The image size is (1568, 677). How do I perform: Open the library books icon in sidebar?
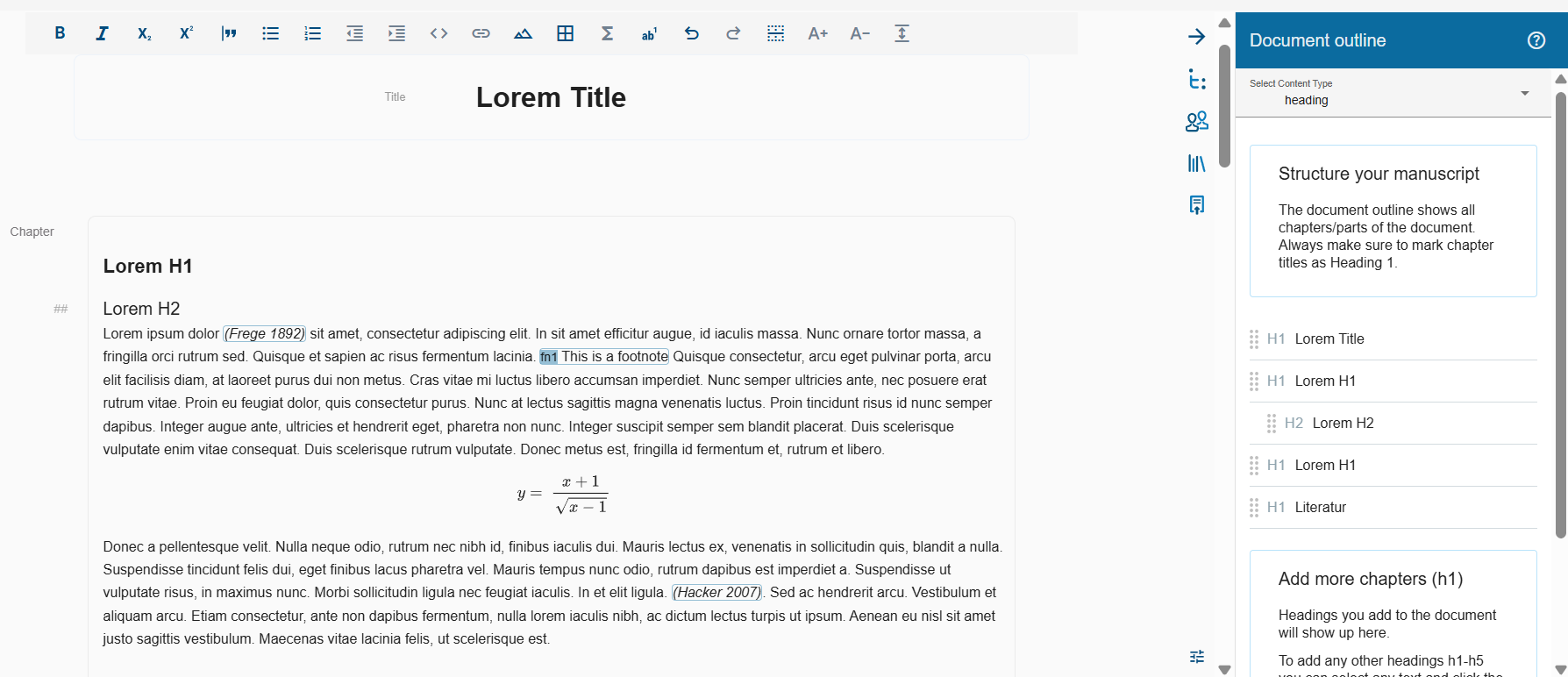(1196, 163)
